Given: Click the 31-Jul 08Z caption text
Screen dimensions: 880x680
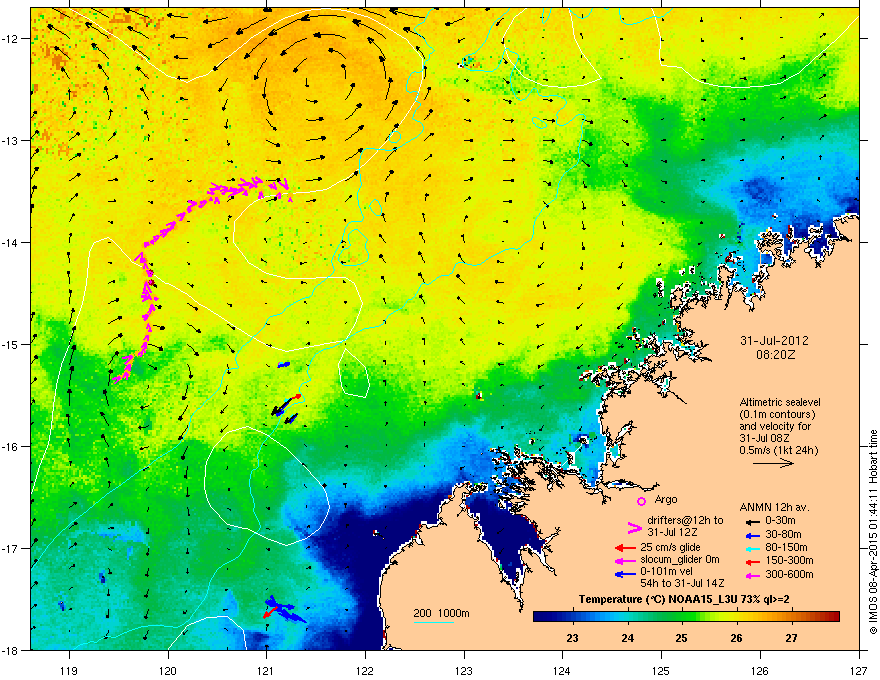Looking at the screenshot, I should [x=766, y=438].
